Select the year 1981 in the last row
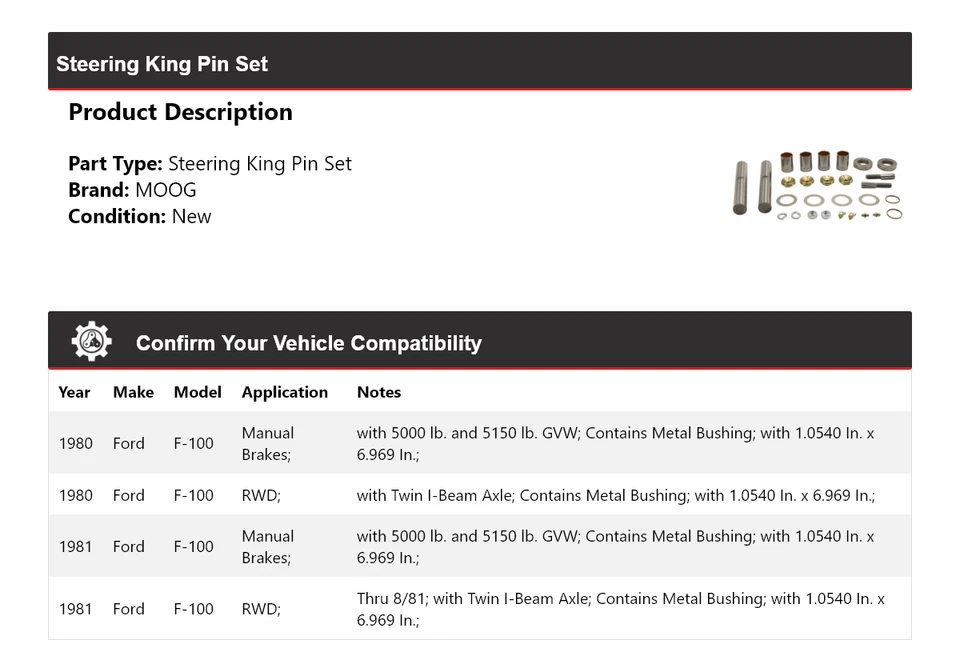This screenshot has height=672, width=960. pos(75,609)
